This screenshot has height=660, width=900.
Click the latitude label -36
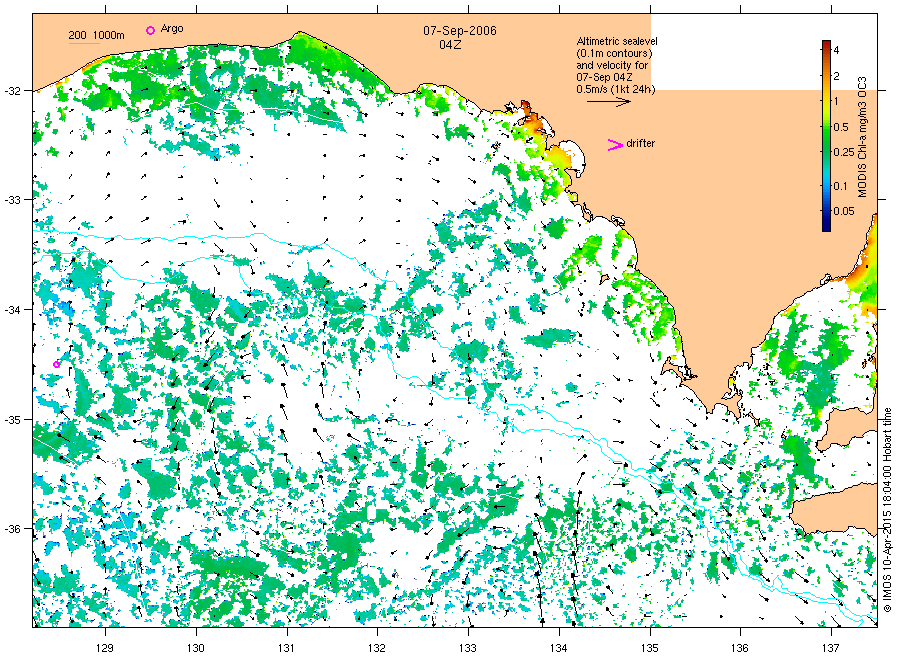[x=13, y=529]
